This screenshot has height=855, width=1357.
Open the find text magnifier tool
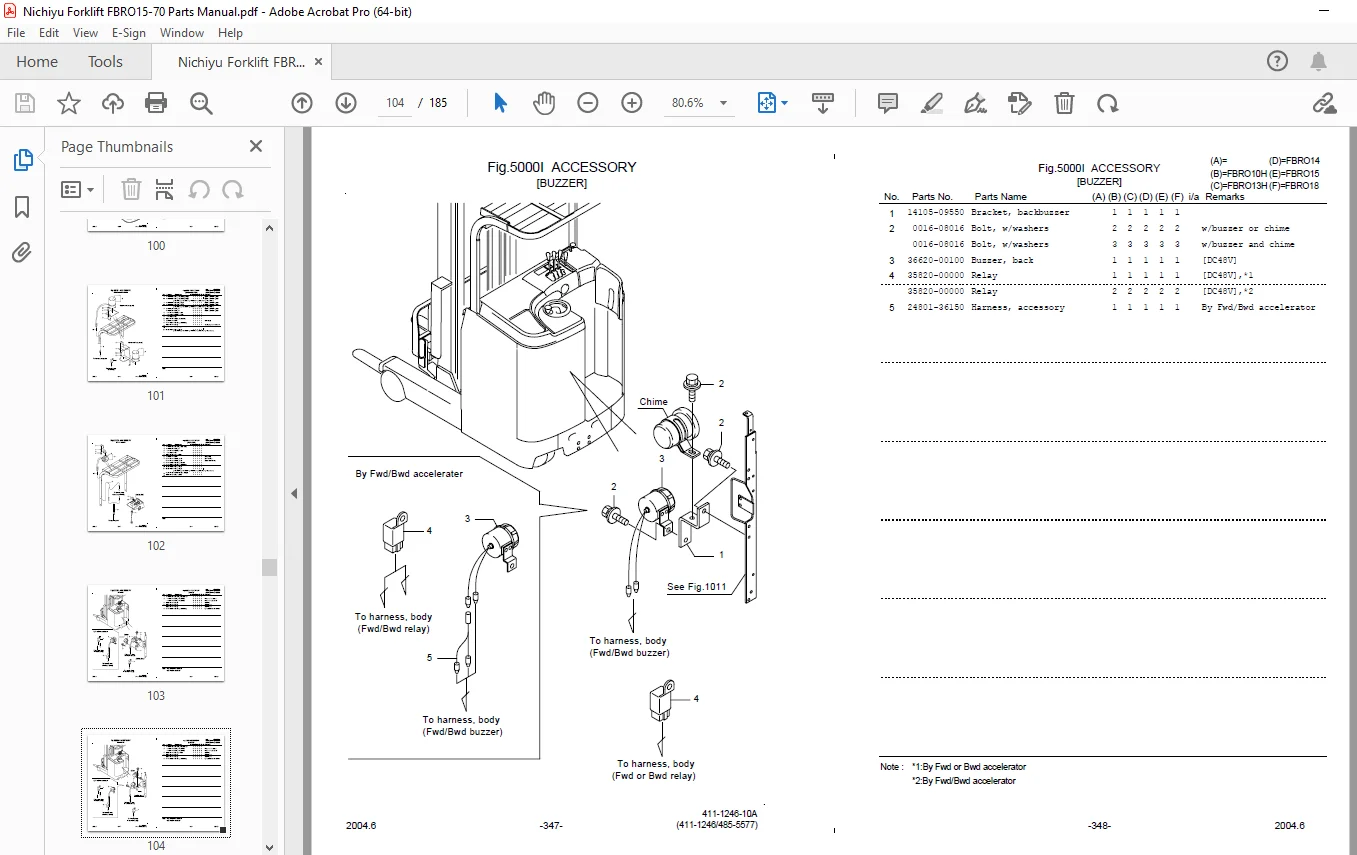tap(202, 103)
